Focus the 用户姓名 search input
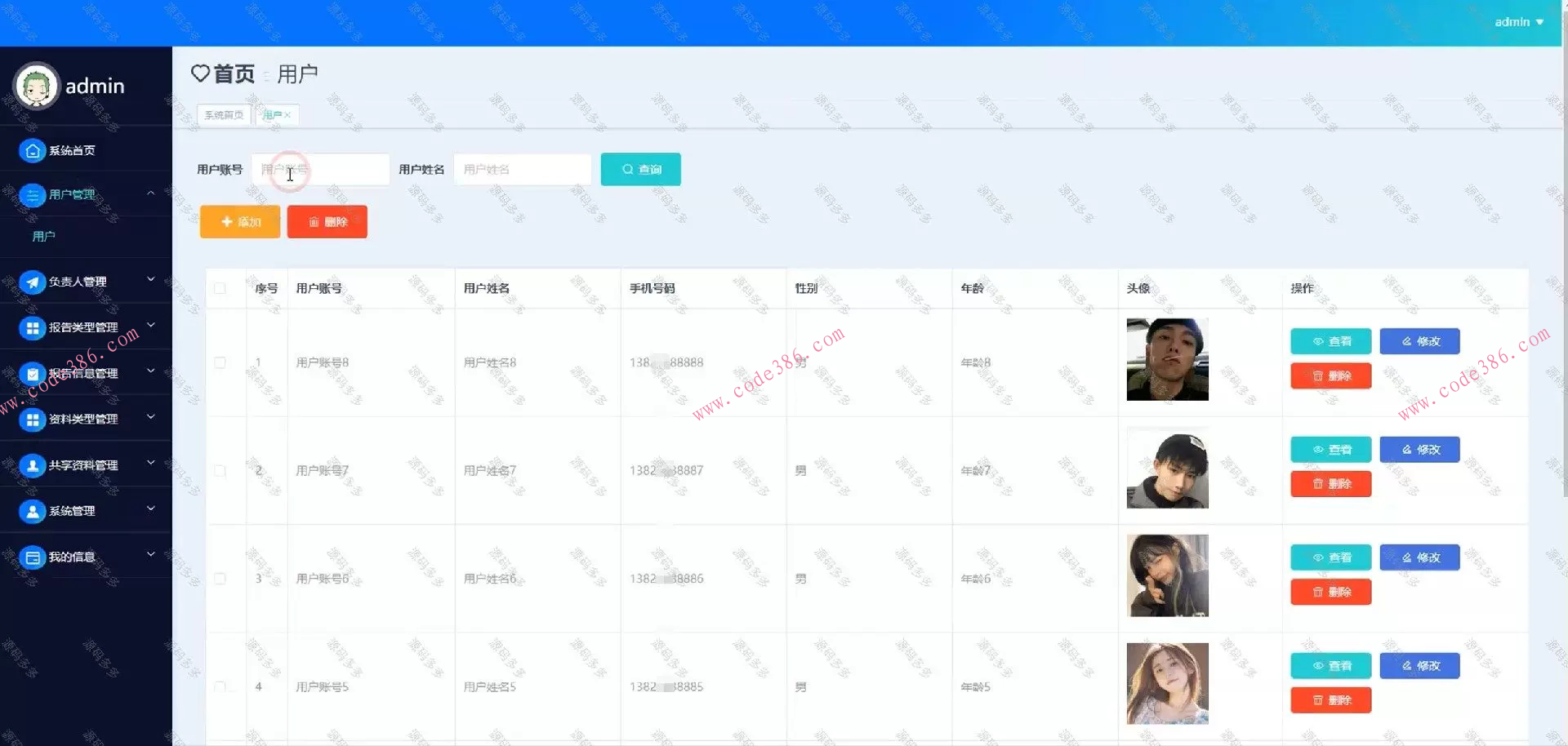This screenshot has width=1568, height=746. [523, 170]
